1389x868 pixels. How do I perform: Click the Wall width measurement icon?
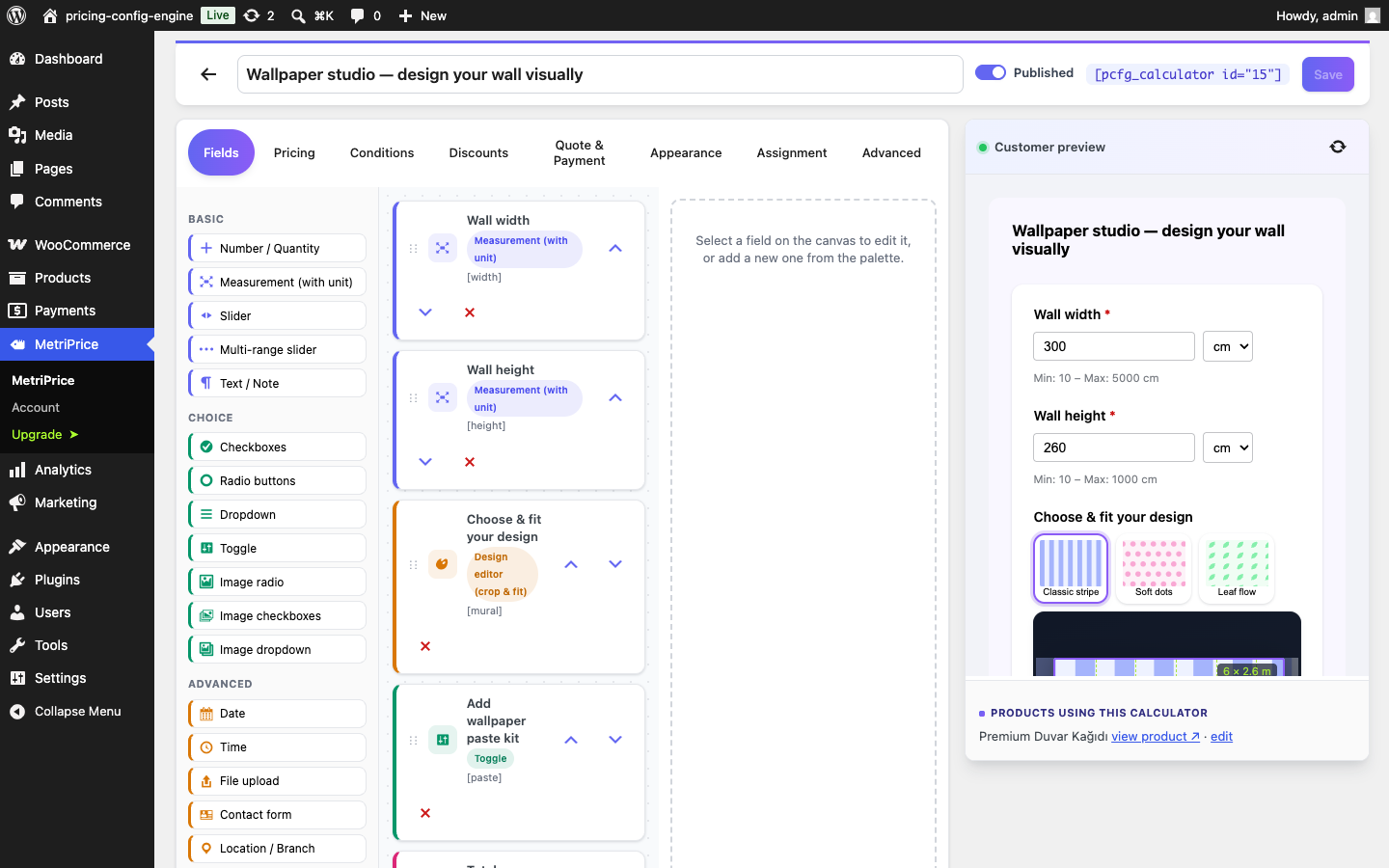(x=443, y=248)
